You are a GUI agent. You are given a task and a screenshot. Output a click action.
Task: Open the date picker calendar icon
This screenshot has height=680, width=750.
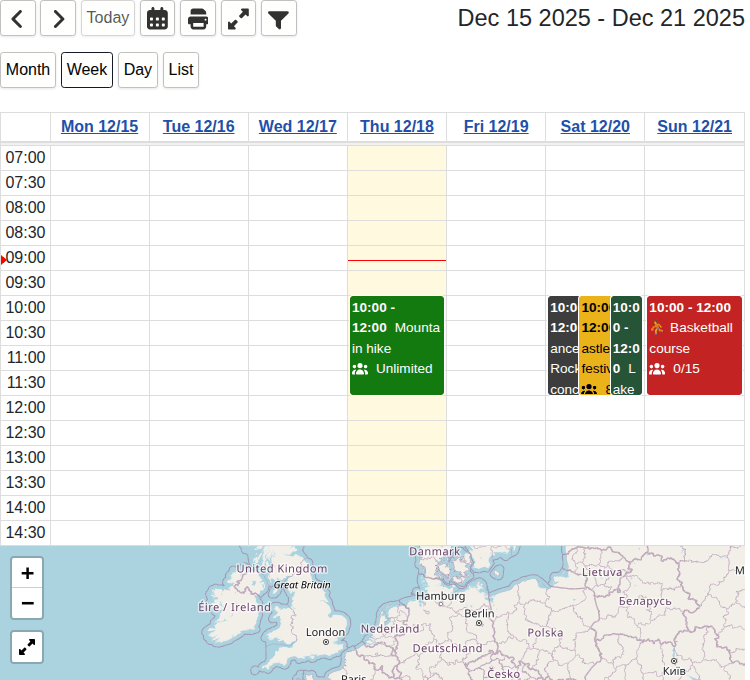pyautogui.click(x=157, y=18)
